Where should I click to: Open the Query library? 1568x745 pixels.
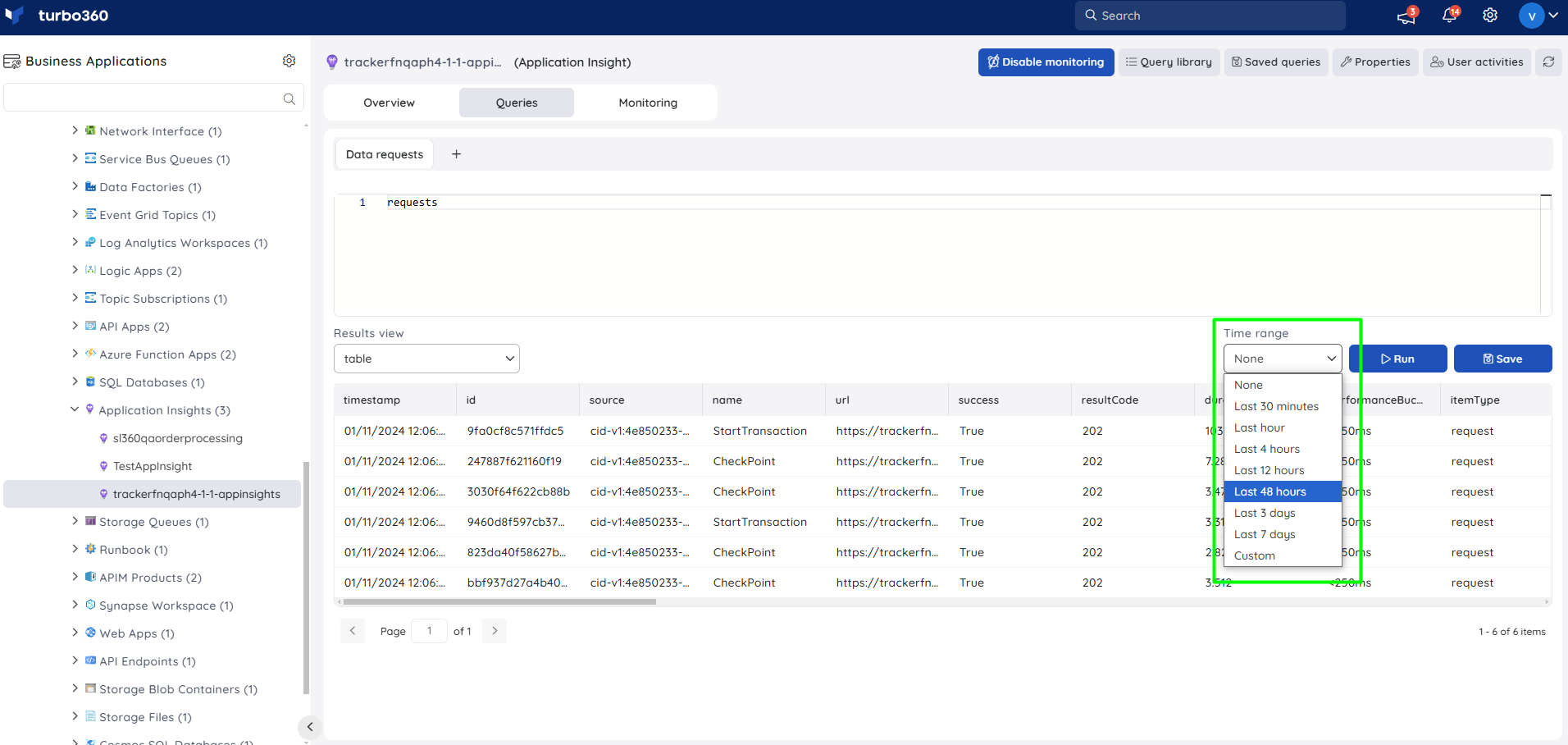click(x=1169, y=62)
